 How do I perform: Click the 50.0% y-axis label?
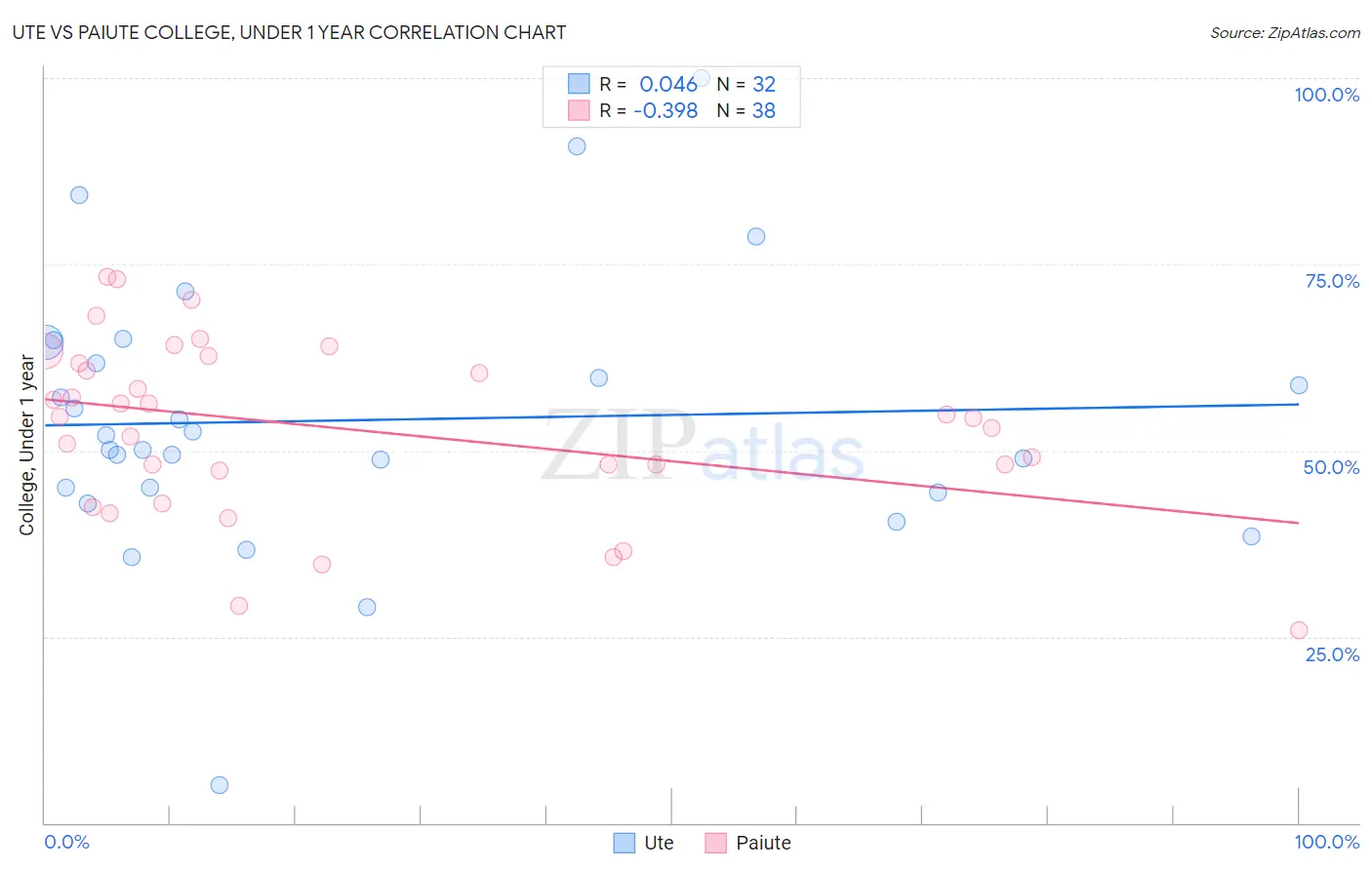click(1331, 467)
